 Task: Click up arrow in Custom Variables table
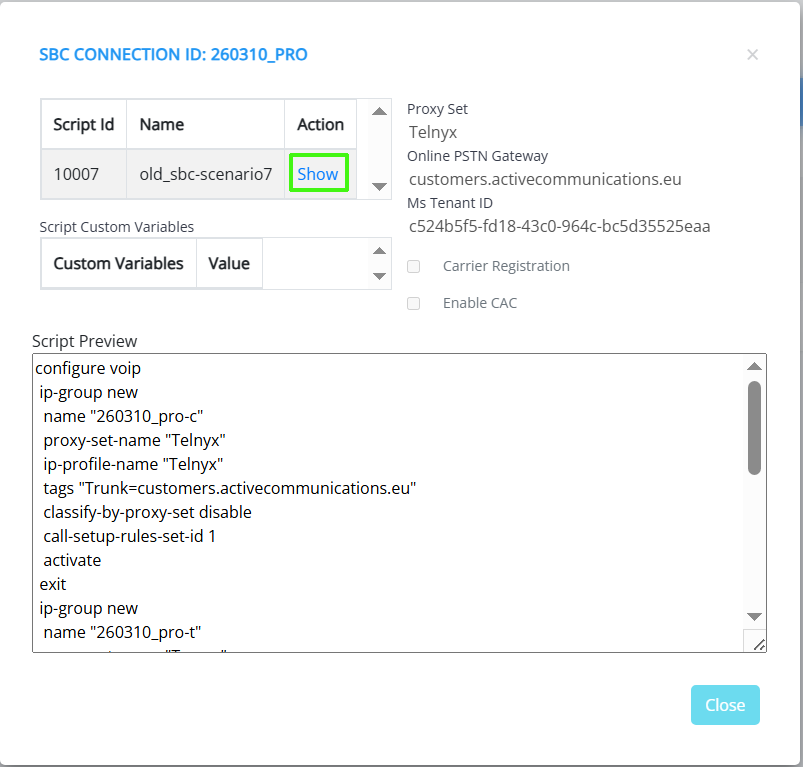379,252
